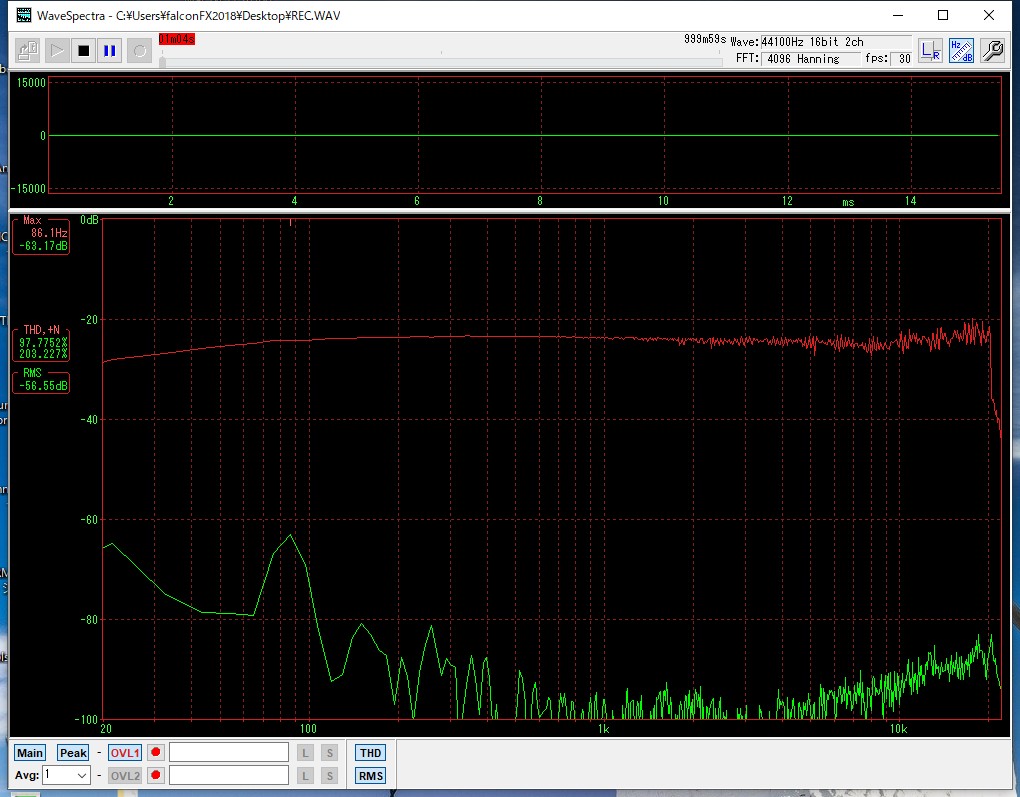
Task: Click the red record dot beside OVL1
Action: point(156,753)
